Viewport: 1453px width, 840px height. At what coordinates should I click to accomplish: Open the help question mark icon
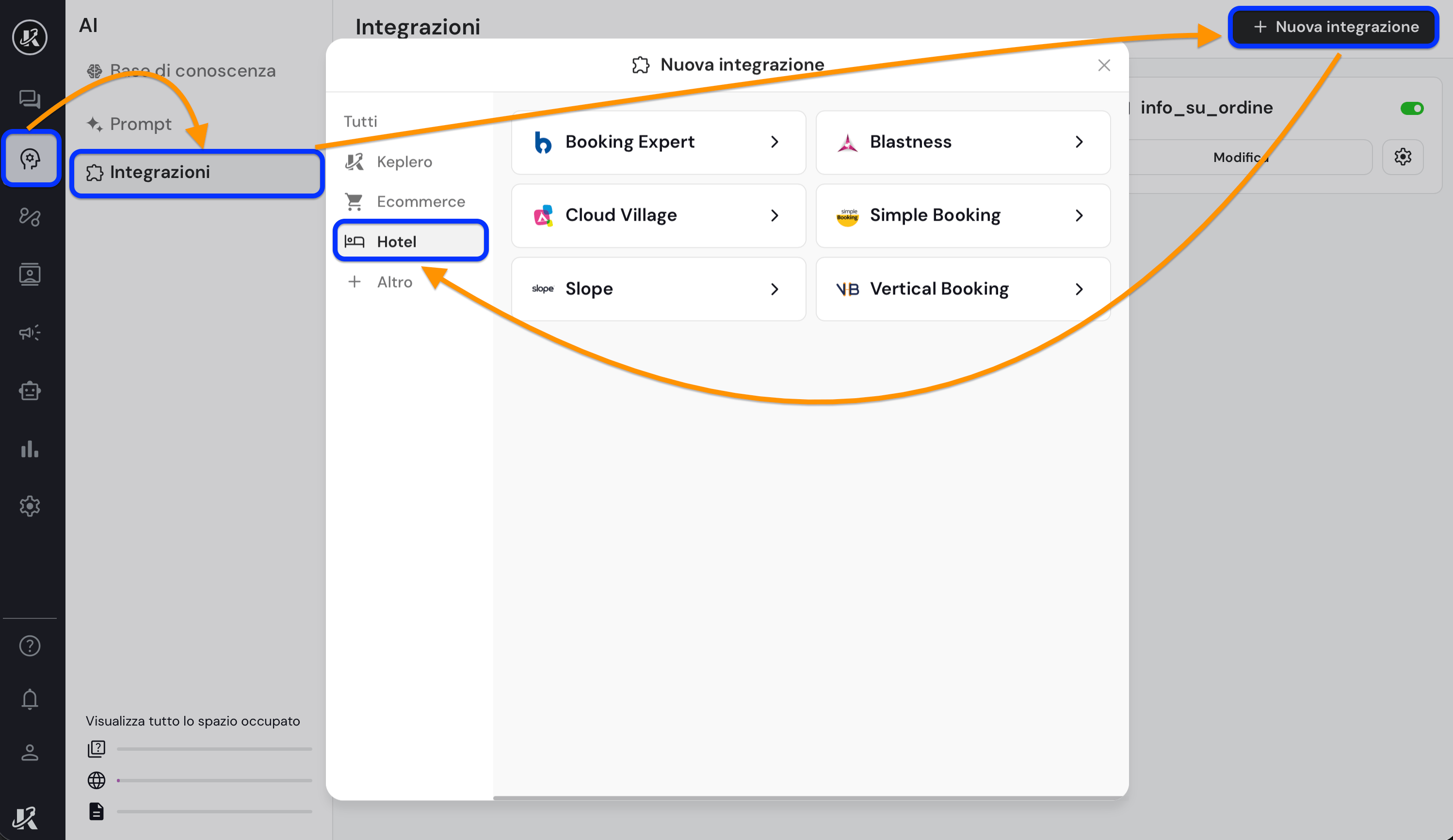[x=30, y=646]
